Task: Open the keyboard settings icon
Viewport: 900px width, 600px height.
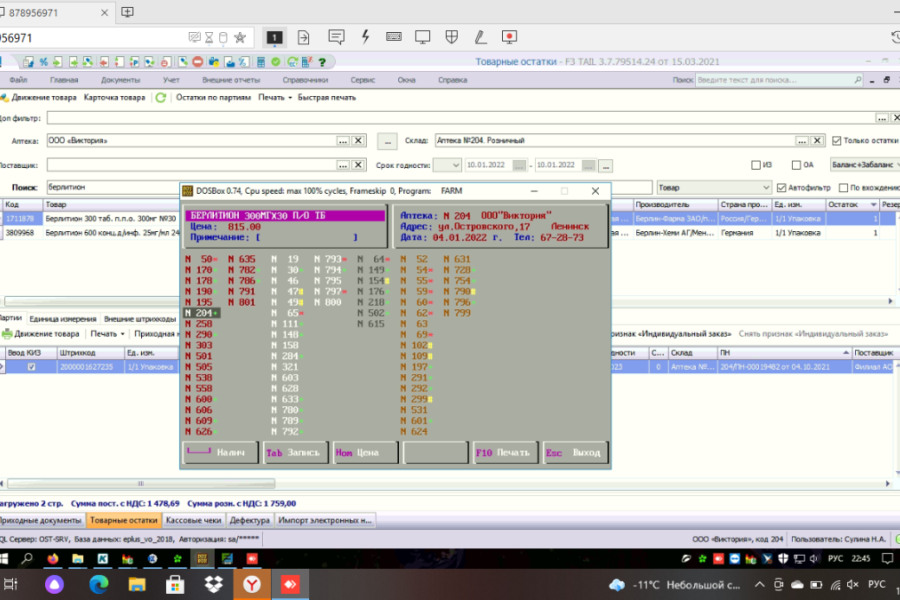Action: 394,37
